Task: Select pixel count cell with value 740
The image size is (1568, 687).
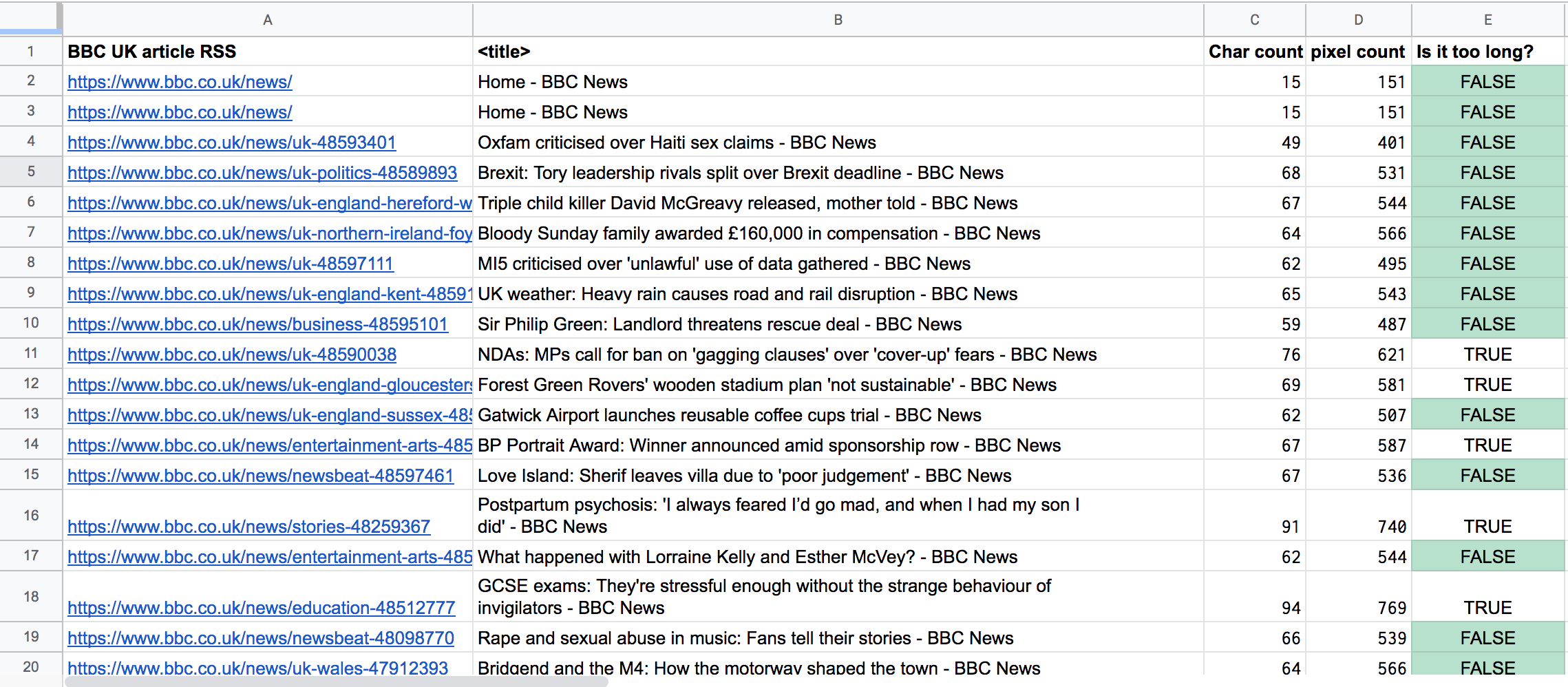Action: [x=1358, y=515]
